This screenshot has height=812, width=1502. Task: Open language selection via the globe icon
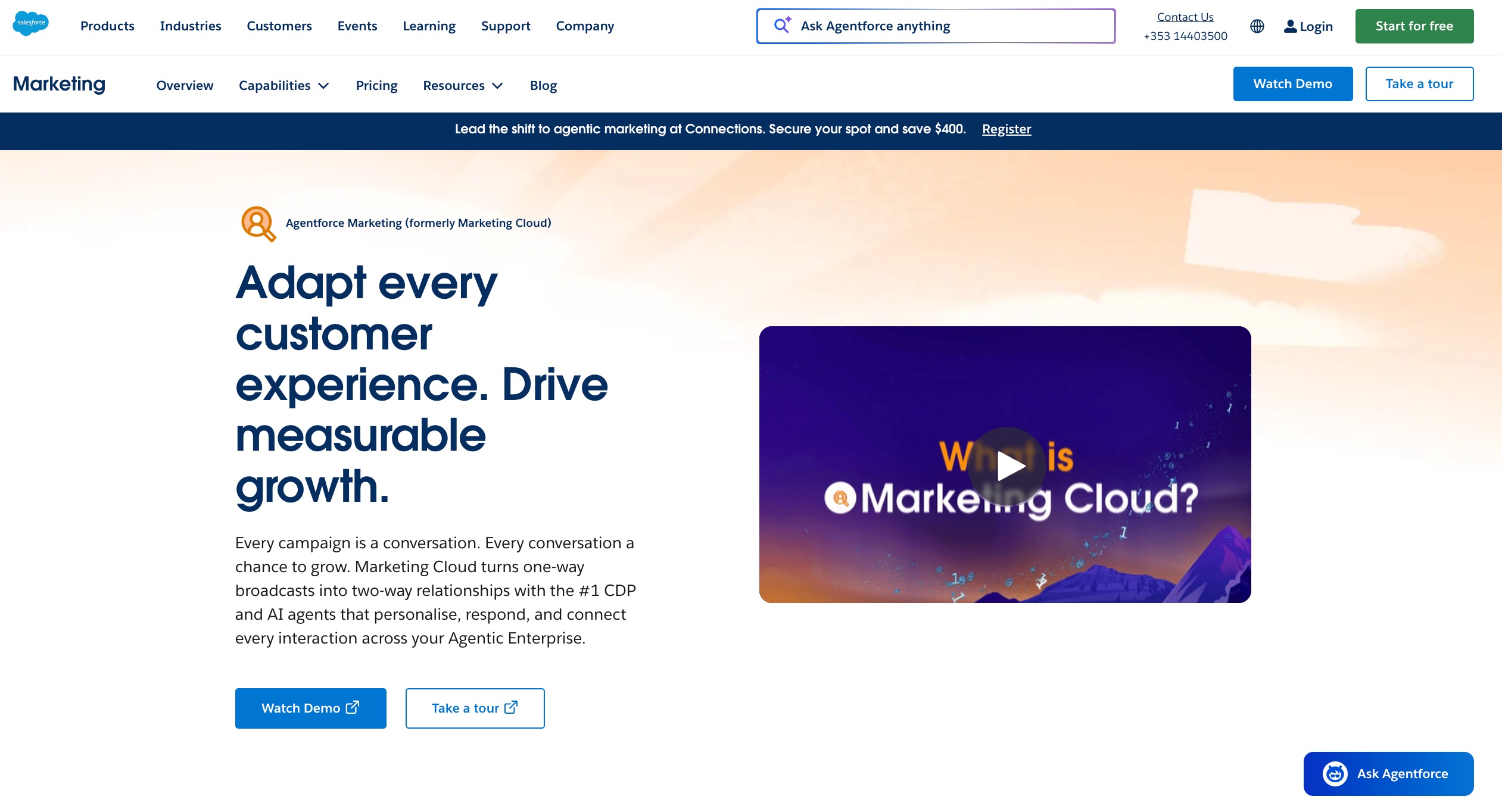click(x=1258, y=26)
